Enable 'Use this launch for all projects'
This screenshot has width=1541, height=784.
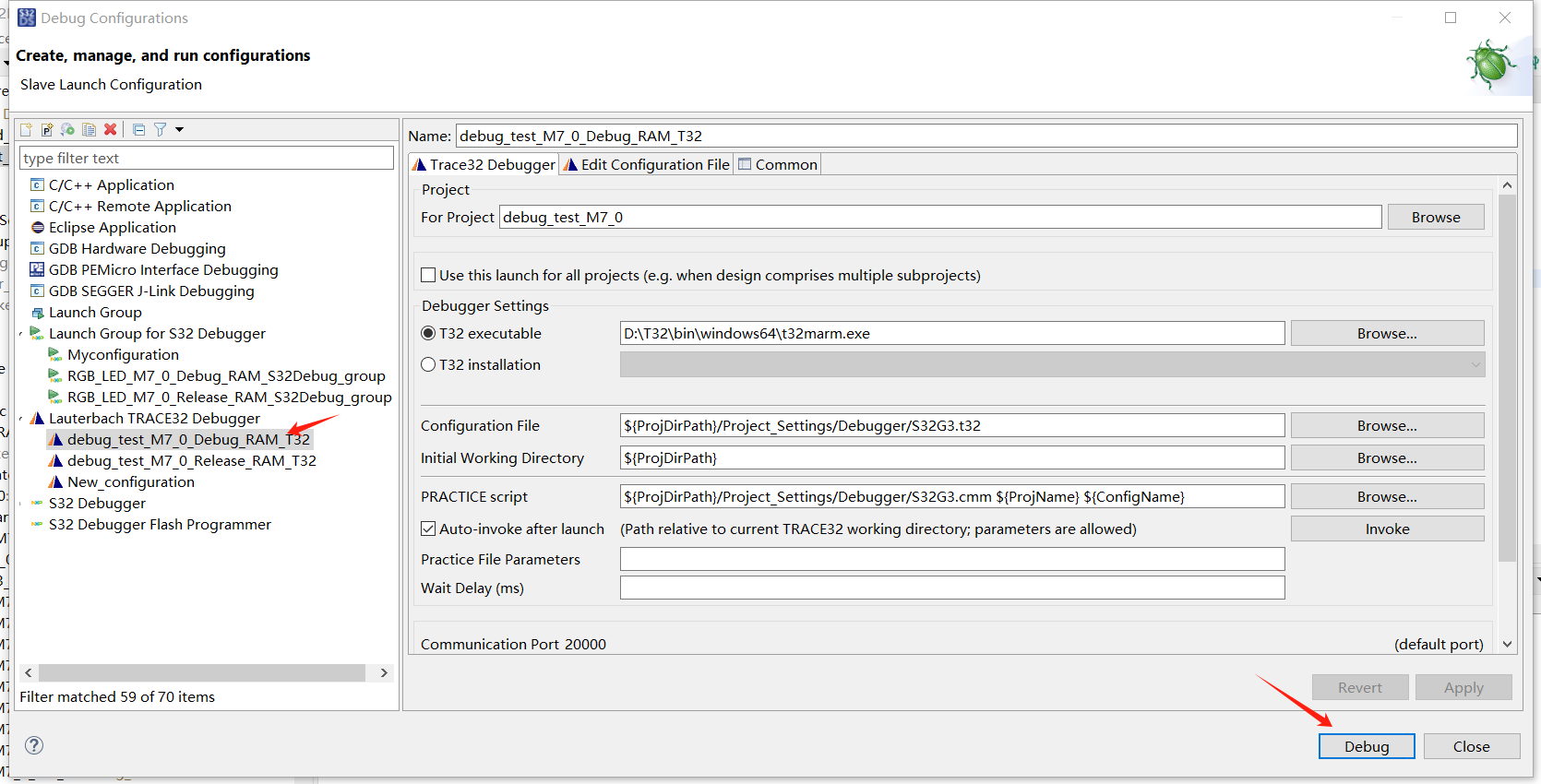point(428,275)
